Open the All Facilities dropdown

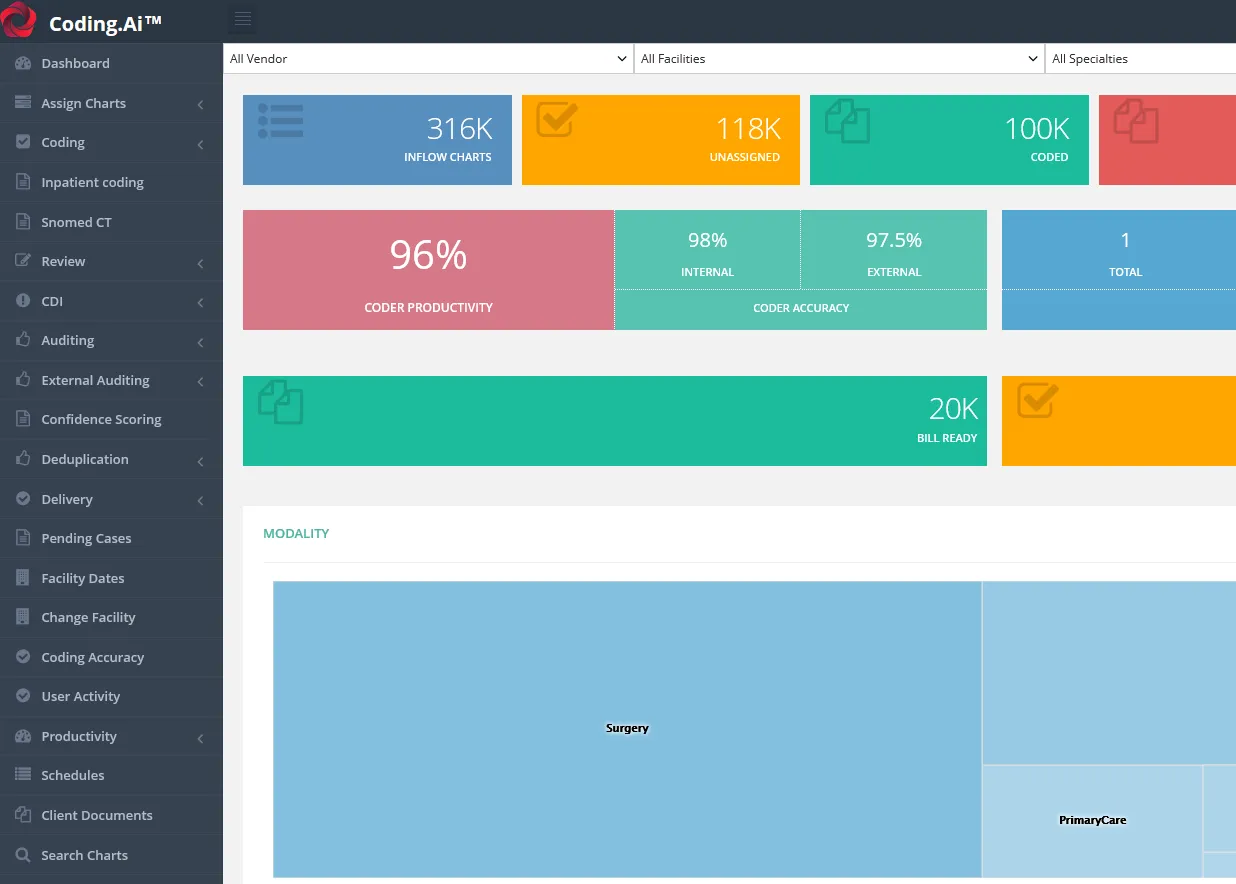point(839,59)
